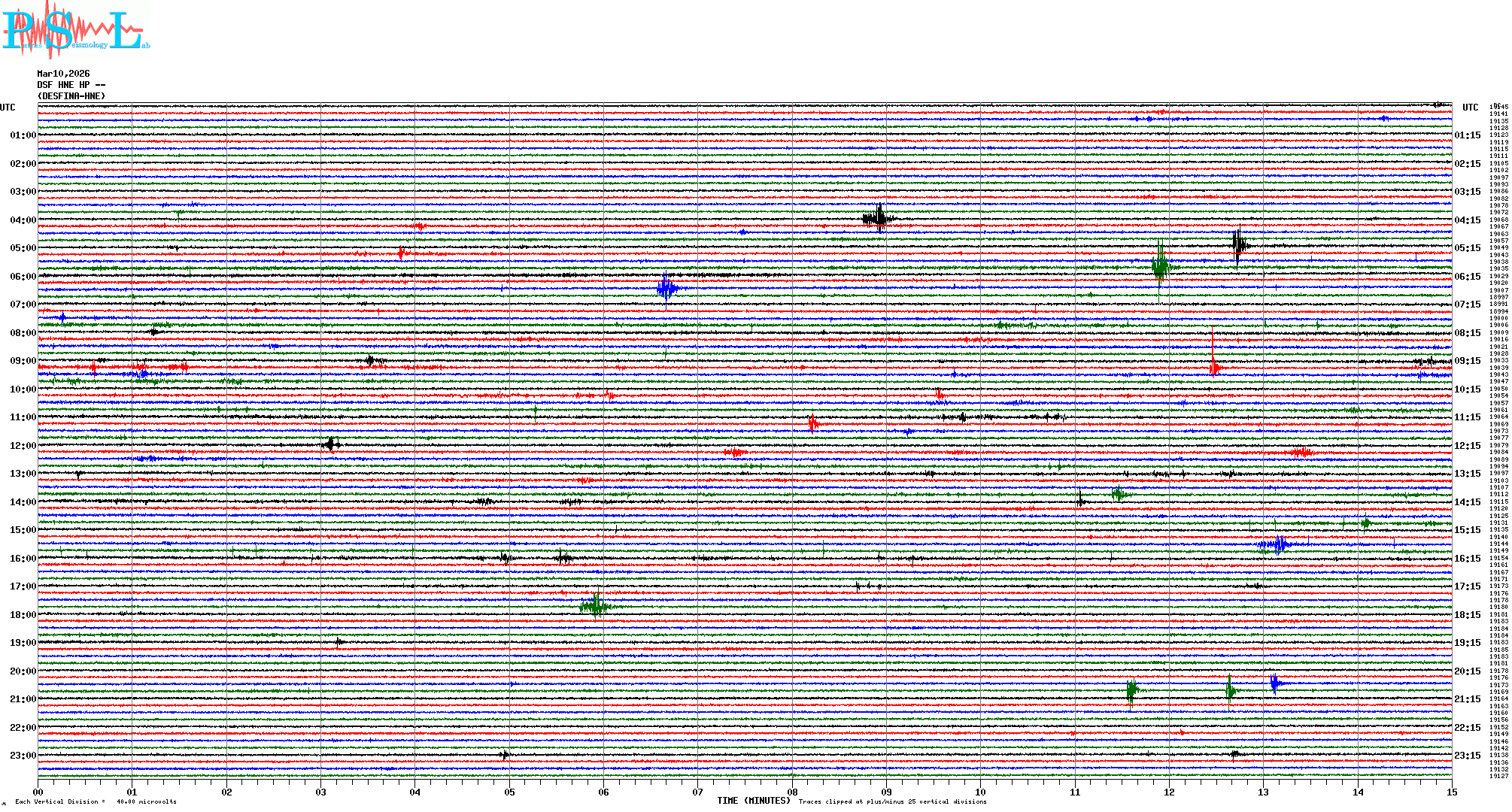Click the Each Vertical Division scale note
The image size is (1512, 812).
tap(96, 801)
